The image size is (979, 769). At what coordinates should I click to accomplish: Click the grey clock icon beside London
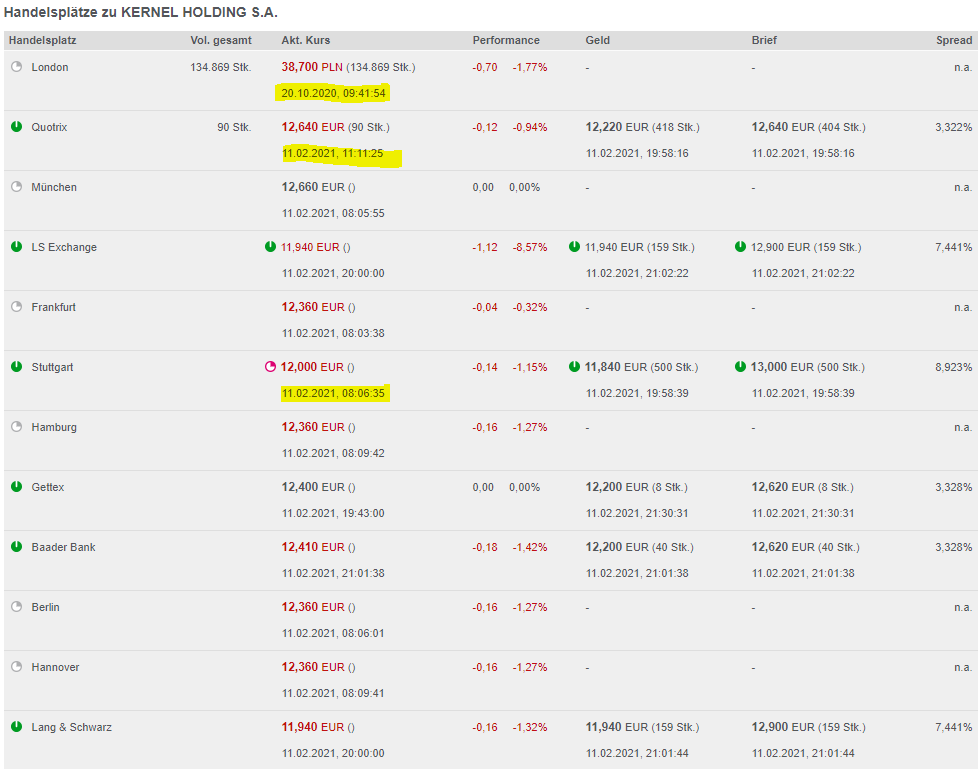point(17,66)
